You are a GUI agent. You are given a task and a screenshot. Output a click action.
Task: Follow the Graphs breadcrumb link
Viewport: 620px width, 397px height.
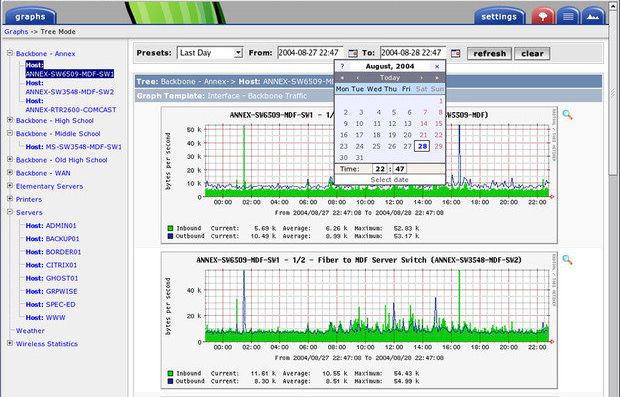coord(16,32)
